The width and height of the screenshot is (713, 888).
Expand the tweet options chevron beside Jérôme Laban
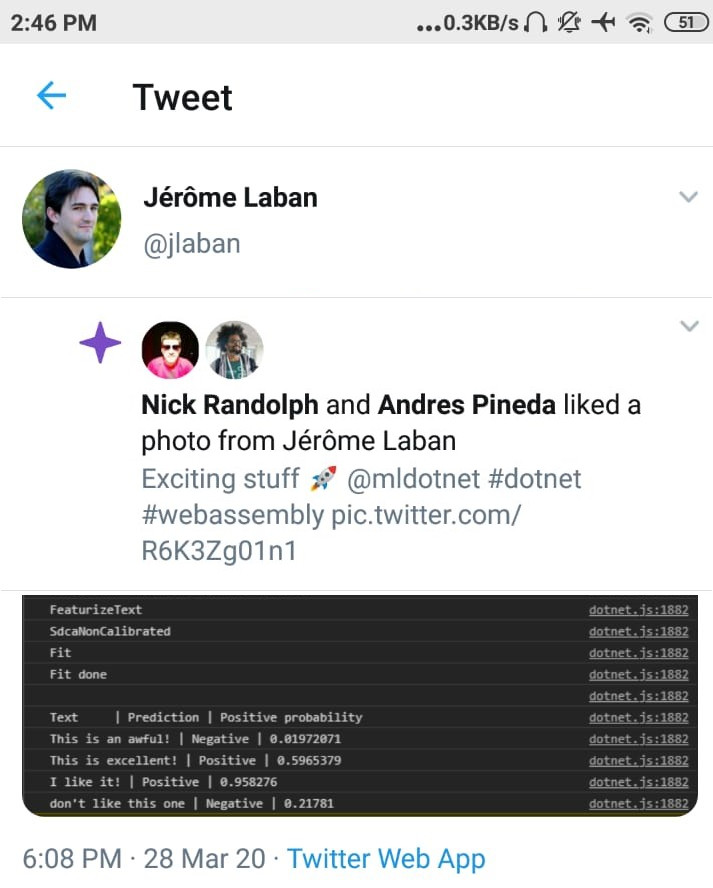pyautogui.click(x=688, y=197)
